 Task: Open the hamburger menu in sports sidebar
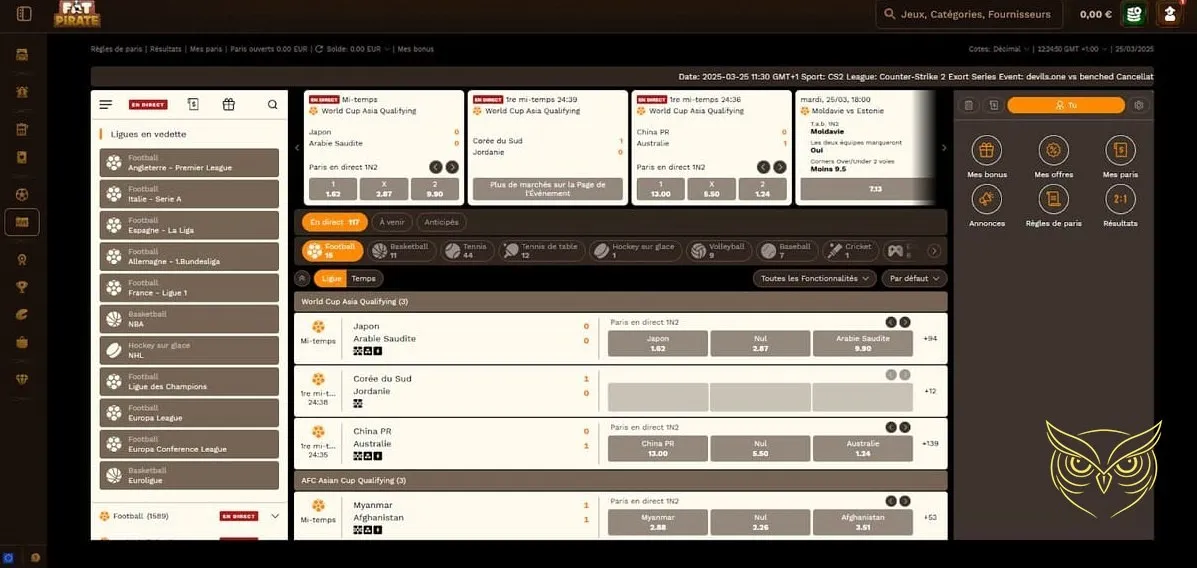(x=106, y=105)
